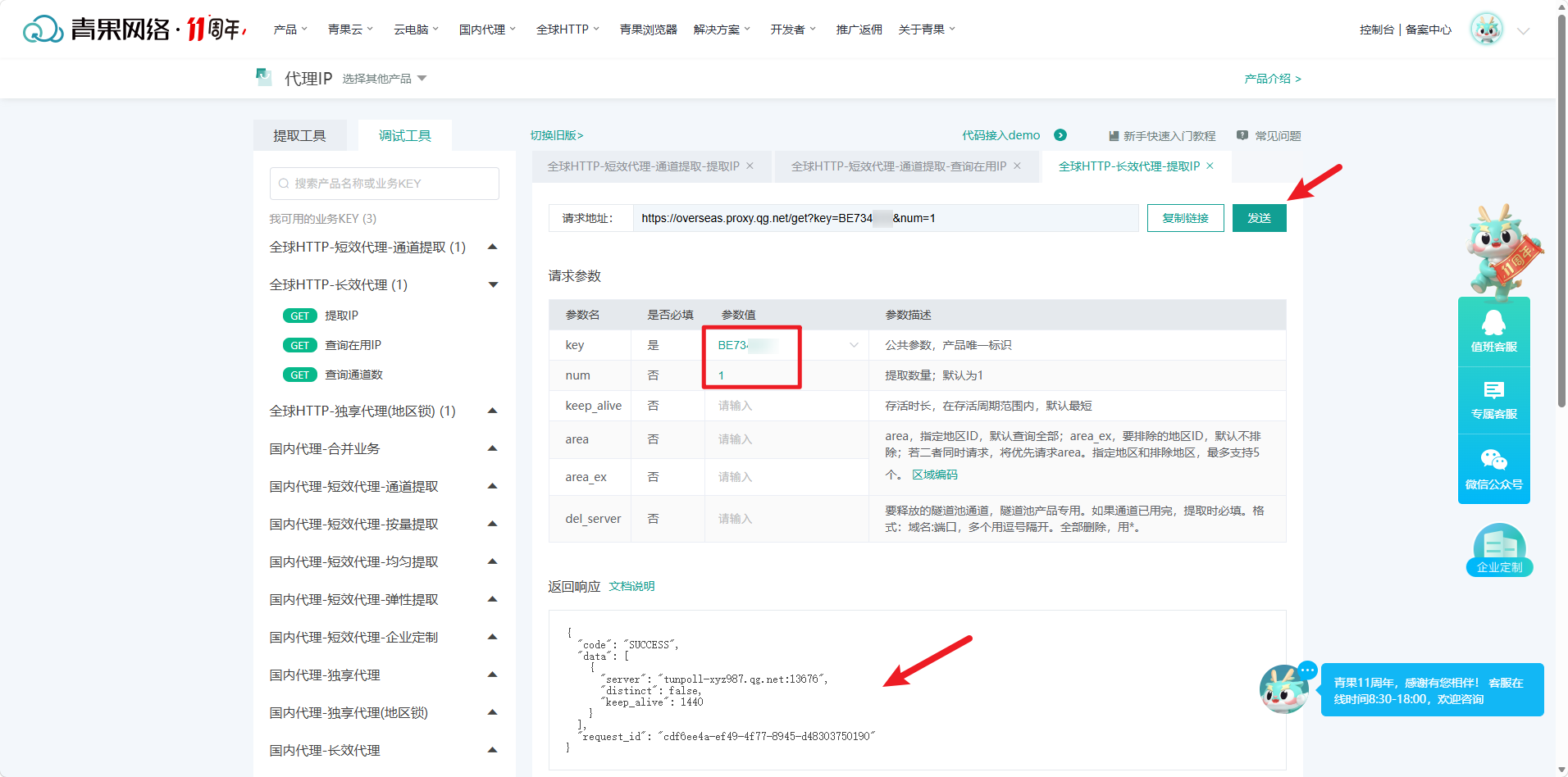This screenshot has width=1568, height=777.
Task: Open the 青果云 navigation menu
Action: (x=350, y=30)
